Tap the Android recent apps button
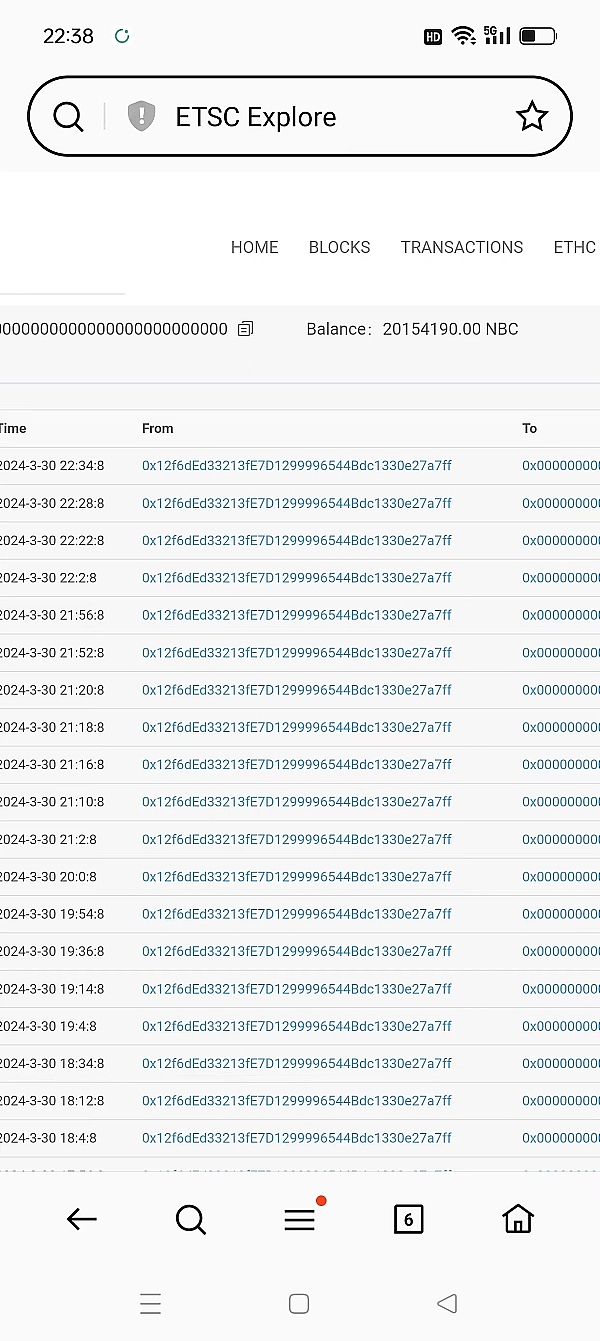The height and width of the screenshot is (1341, 600). point(150,1303)
